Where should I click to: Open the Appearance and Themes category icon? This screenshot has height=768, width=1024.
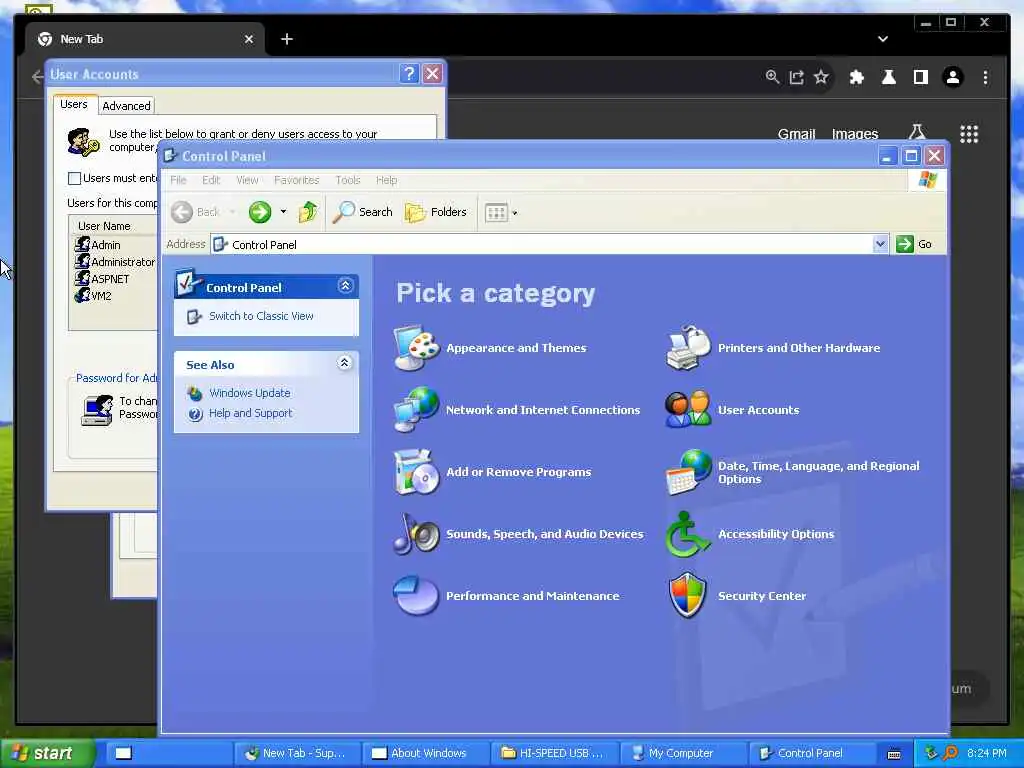(x=416, y=347)
